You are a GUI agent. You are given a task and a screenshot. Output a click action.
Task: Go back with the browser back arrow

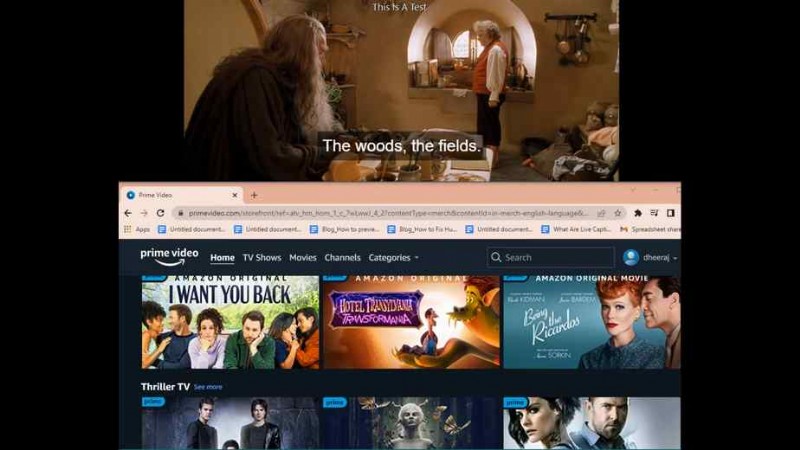click(128, 213)
